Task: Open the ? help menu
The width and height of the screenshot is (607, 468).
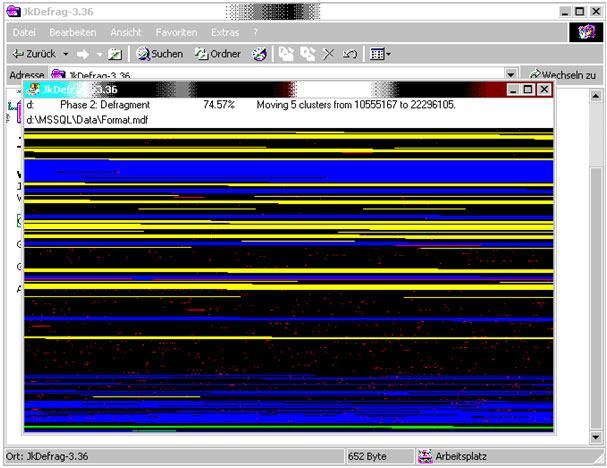Action: pyautogui.click(x=255, y=33)
